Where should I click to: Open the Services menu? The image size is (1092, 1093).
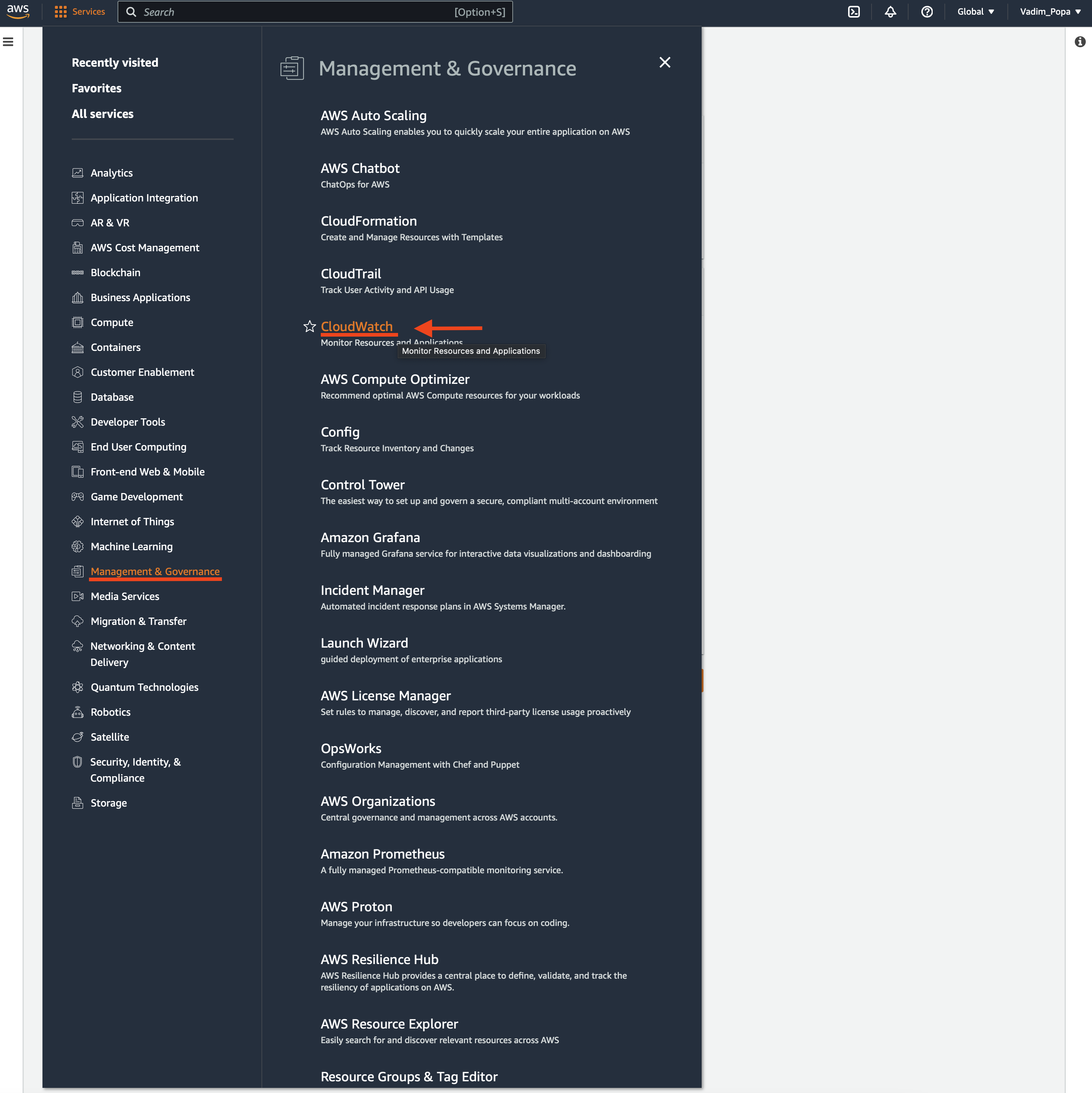(79, 11)
